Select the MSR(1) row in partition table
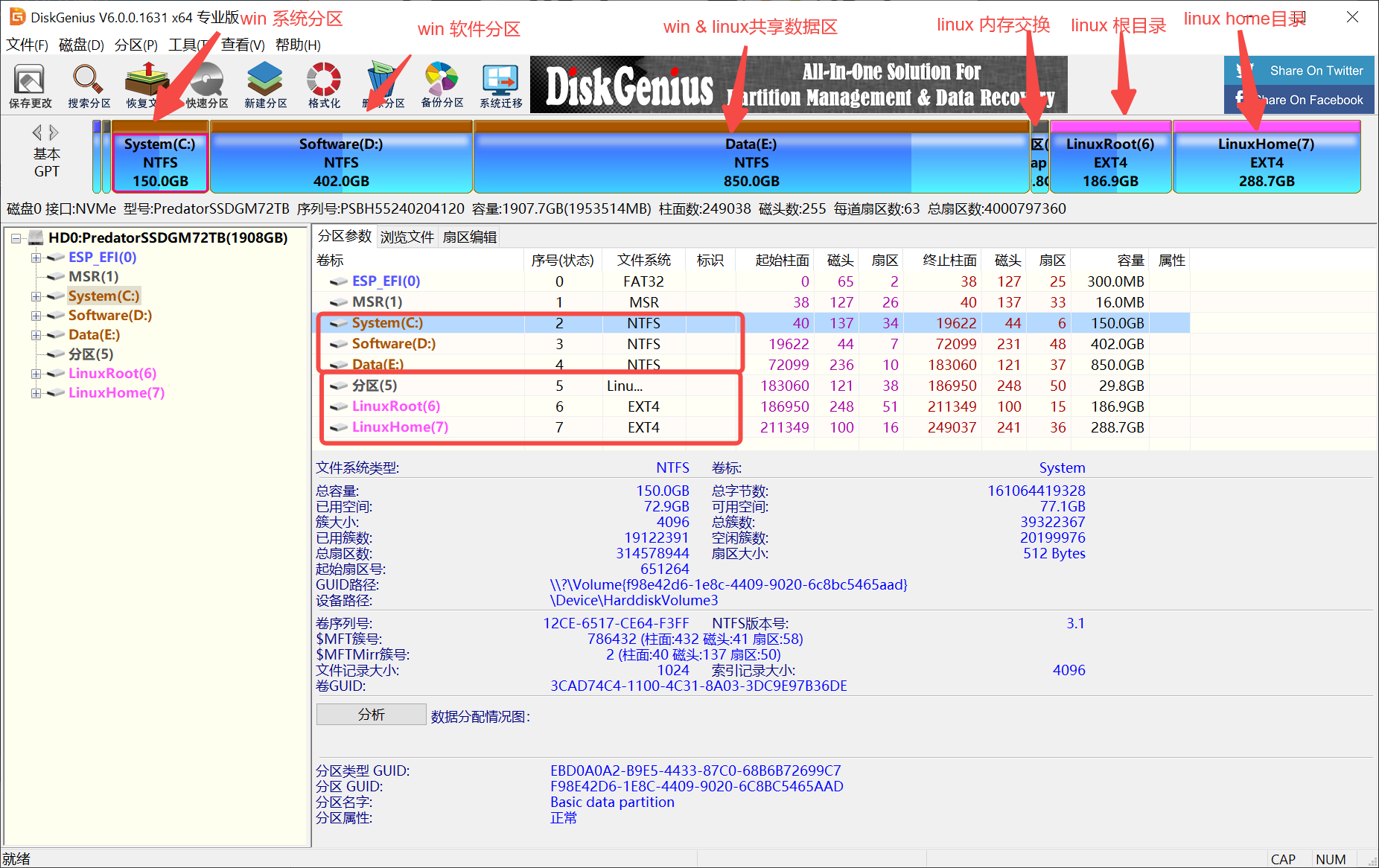The height and width of the screenshot is (868, 1379). click(752, 302)
